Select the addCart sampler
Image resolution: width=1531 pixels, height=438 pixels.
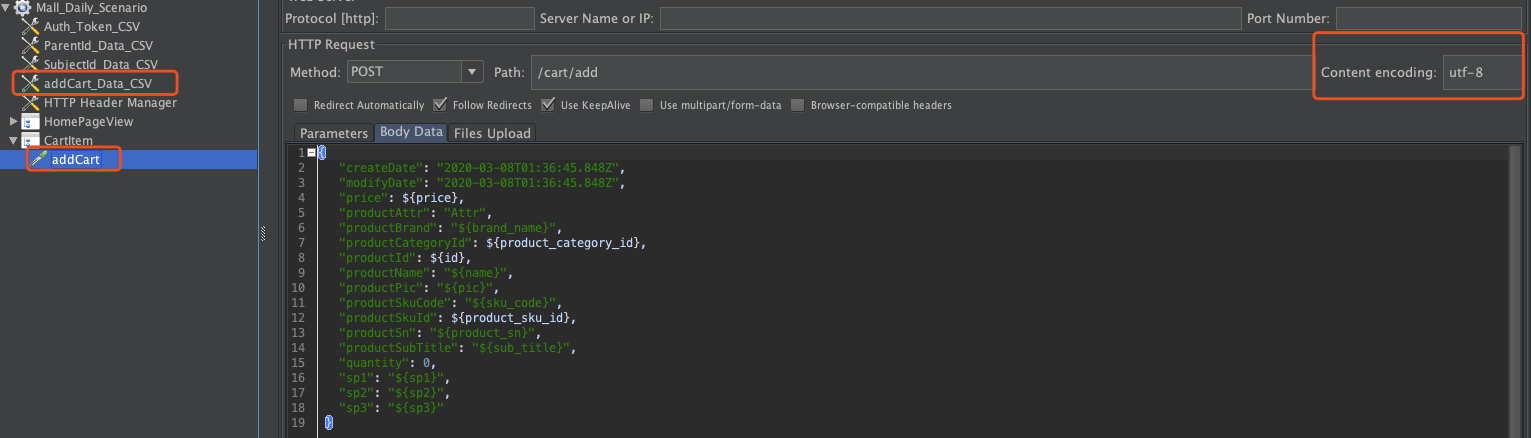(x=76, y=159)
